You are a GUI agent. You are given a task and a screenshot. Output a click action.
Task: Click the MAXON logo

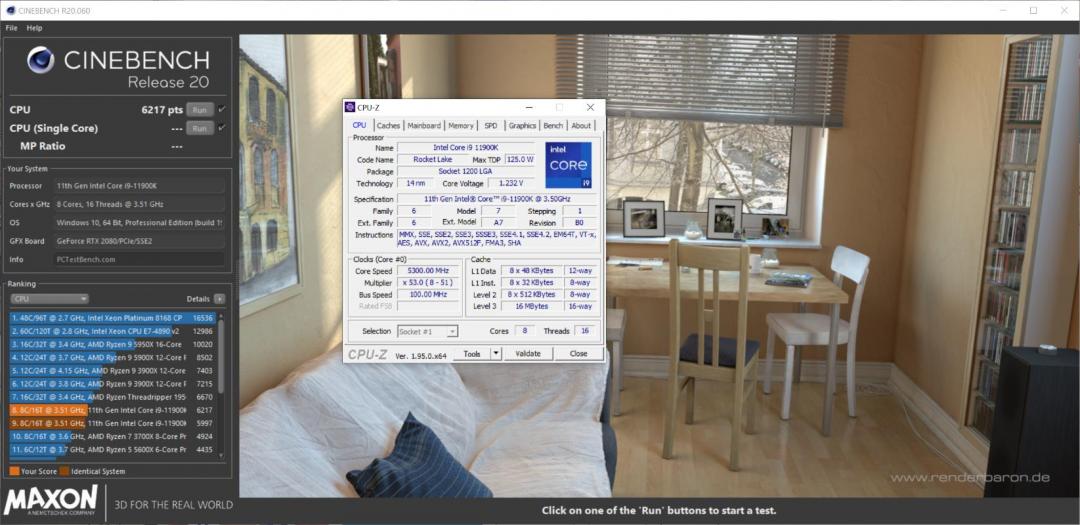50,500
